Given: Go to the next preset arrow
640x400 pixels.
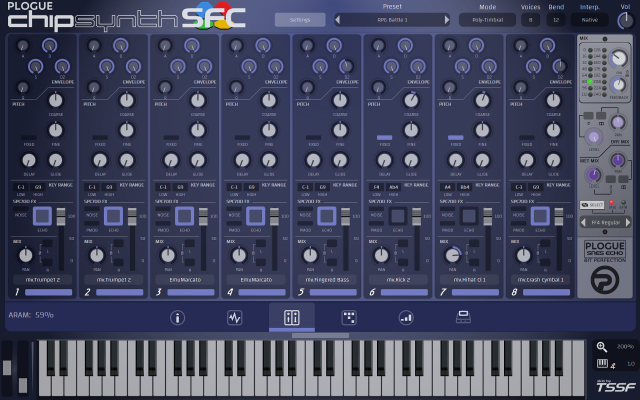Looking at the screenshot, I should (x=447, y=20).
